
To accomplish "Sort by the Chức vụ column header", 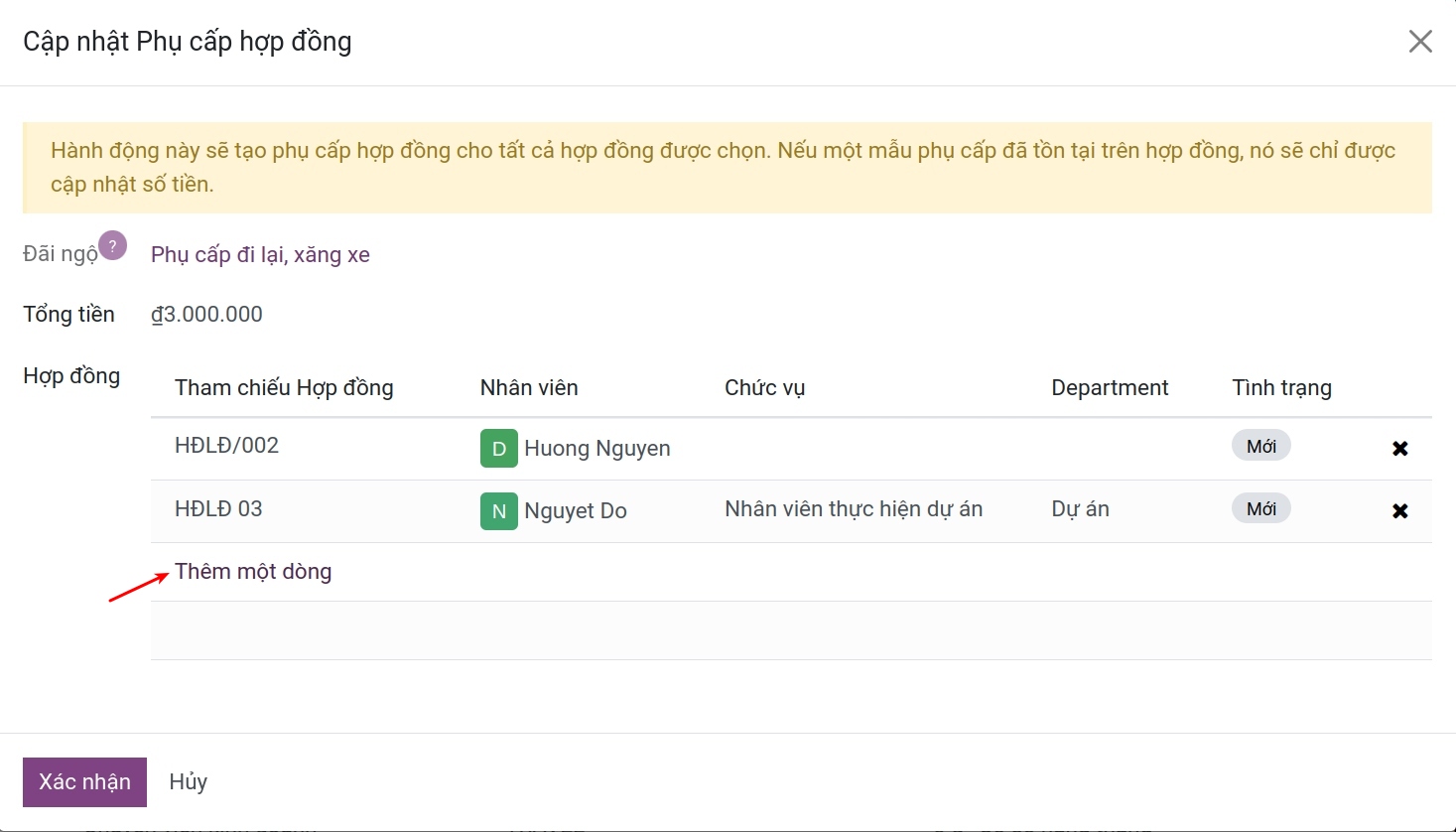I will point(764,388).
